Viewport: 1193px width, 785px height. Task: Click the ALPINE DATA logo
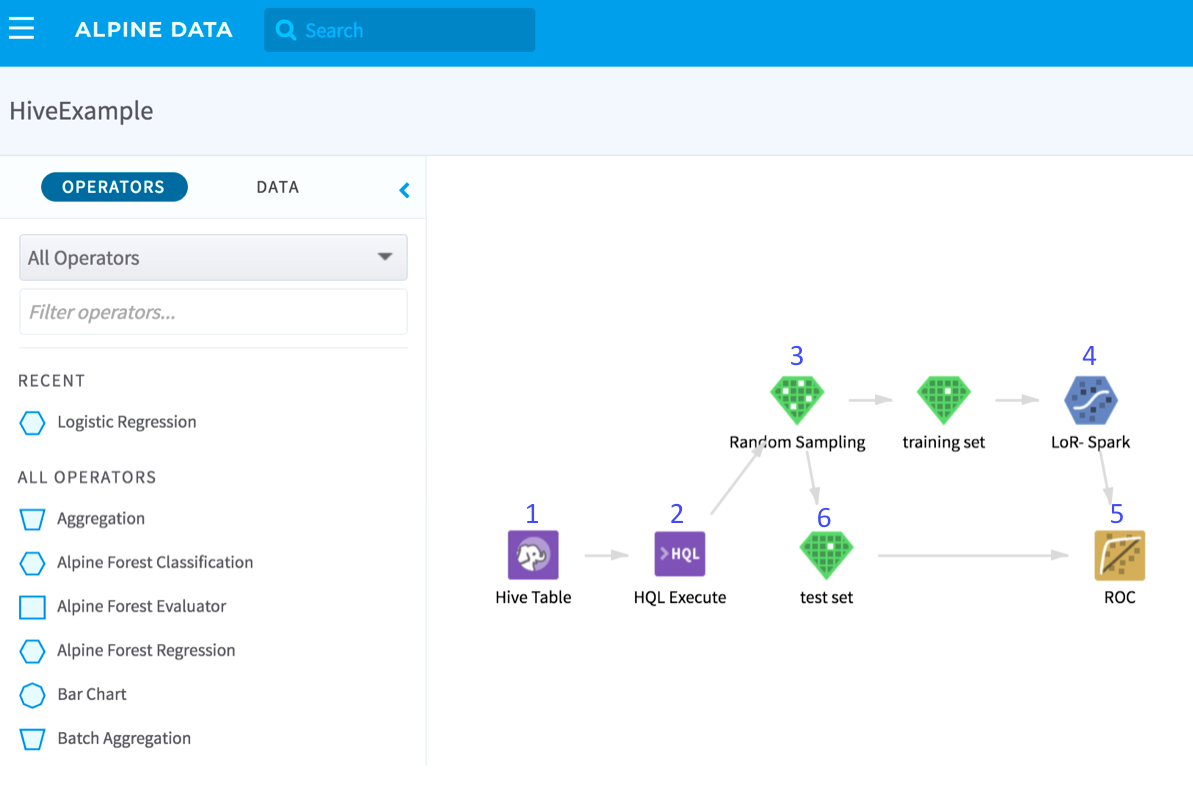[154, 30]
